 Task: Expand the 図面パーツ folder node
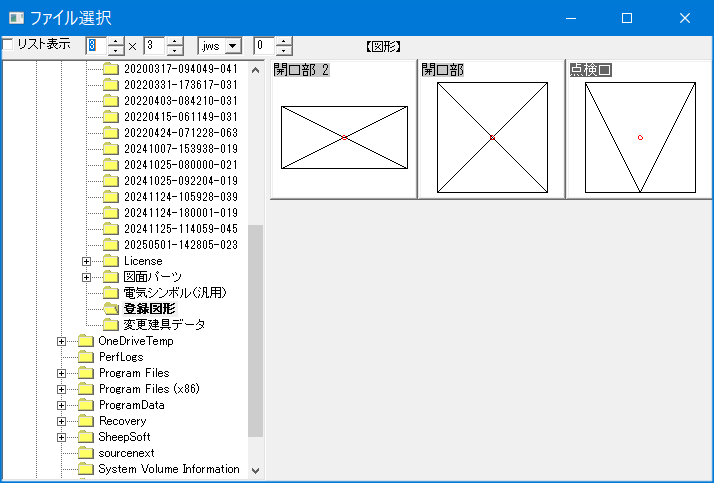[x=86, y=277]
